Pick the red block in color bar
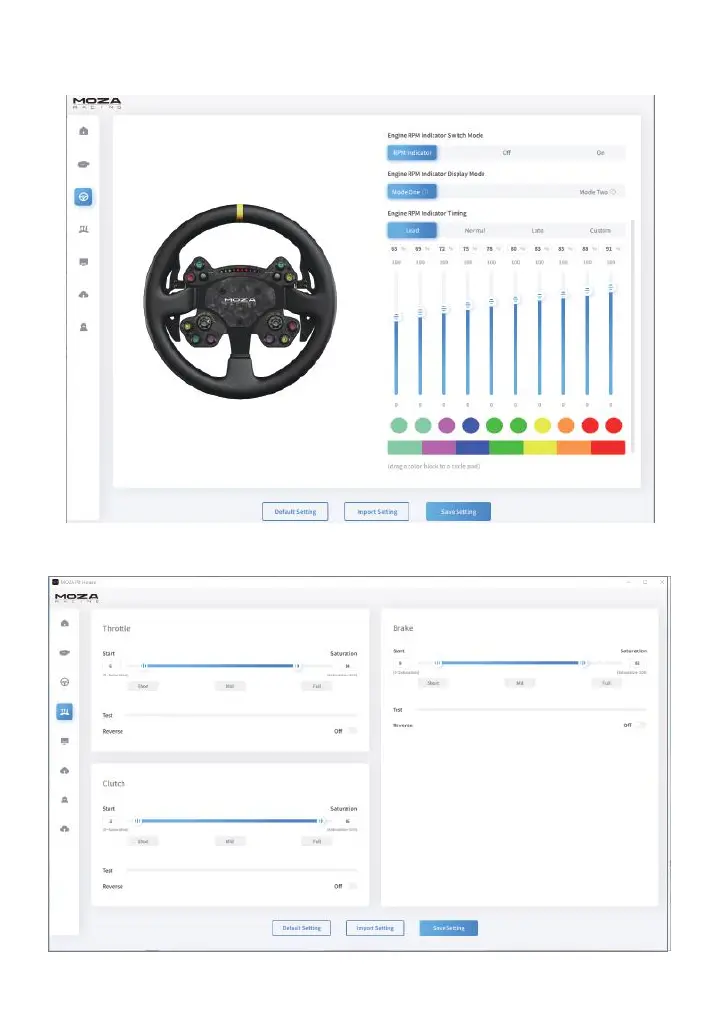Screen dimensions: 719x1021 (608, 447)
